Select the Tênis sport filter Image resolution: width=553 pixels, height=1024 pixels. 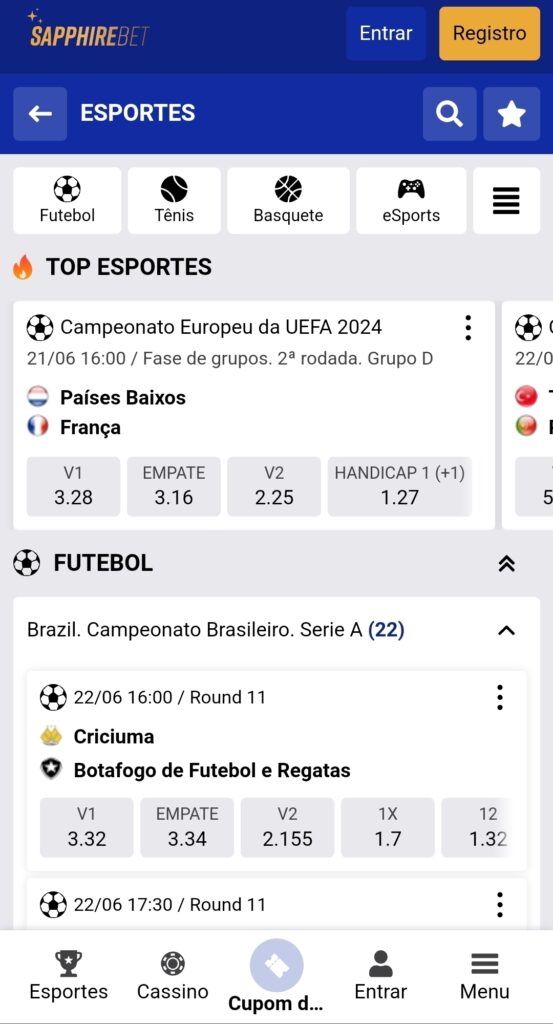point(174,200)
